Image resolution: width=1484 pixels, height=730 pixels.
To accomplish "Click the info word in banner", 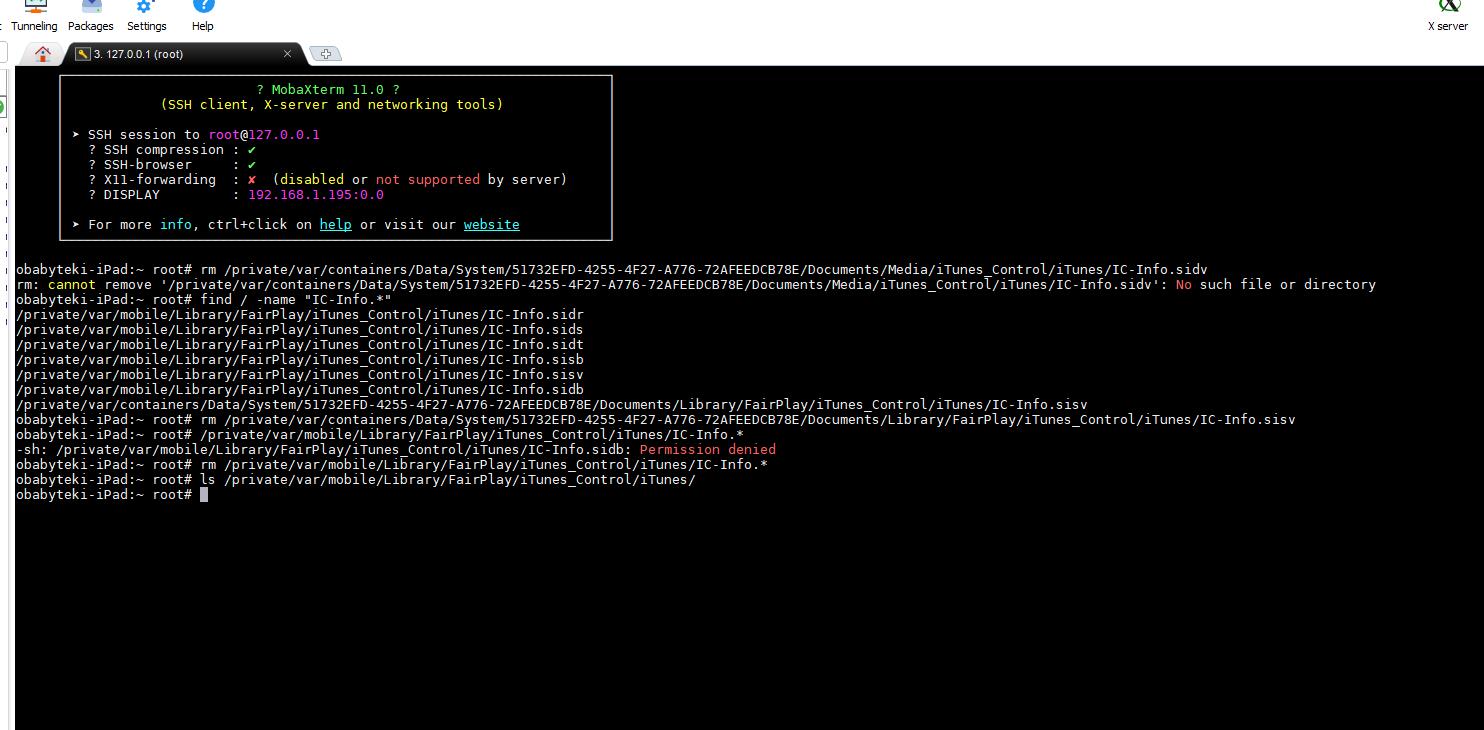I will click(175, 225).
